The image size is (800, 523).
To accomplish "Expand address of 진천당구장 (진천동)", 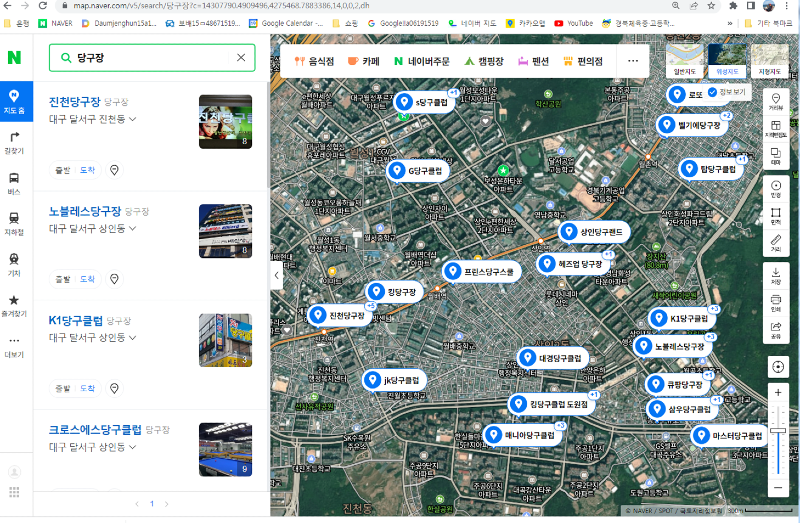I will click(x=133, y=119).
